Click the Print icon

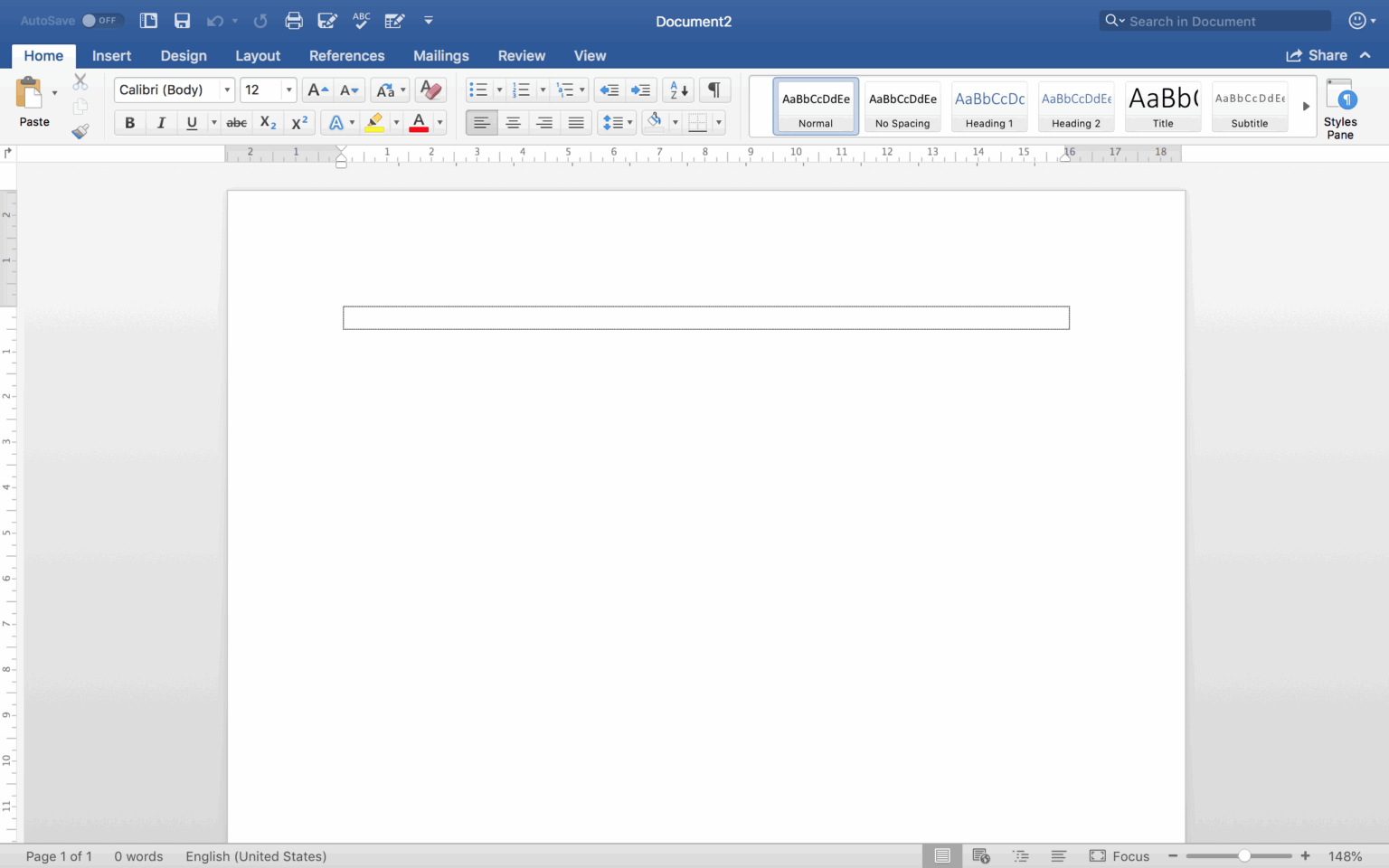pos(293,20)
